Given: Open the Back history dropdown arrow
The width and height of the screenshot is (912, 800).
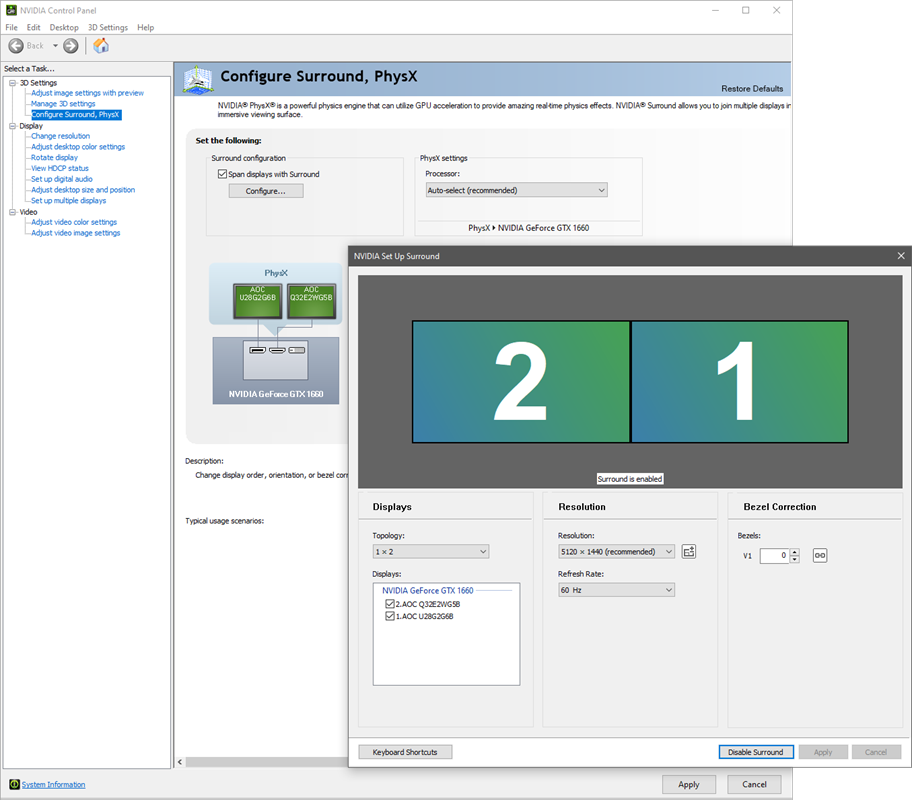Looking at the screenshot, I should pyautogui.click(x=55, y=46).
